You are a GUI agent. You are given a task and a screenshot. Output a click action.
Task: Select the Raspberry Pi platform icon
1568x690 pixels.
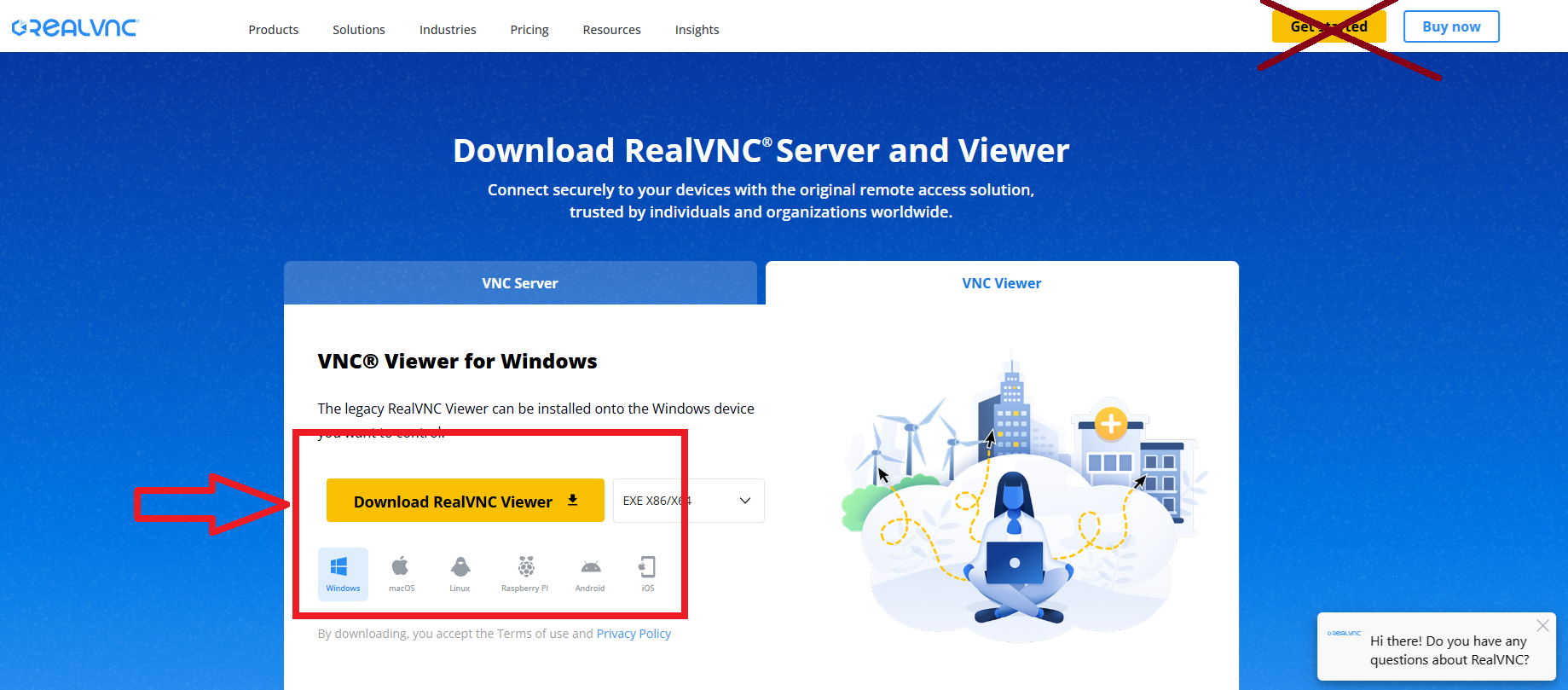(525, 574)
